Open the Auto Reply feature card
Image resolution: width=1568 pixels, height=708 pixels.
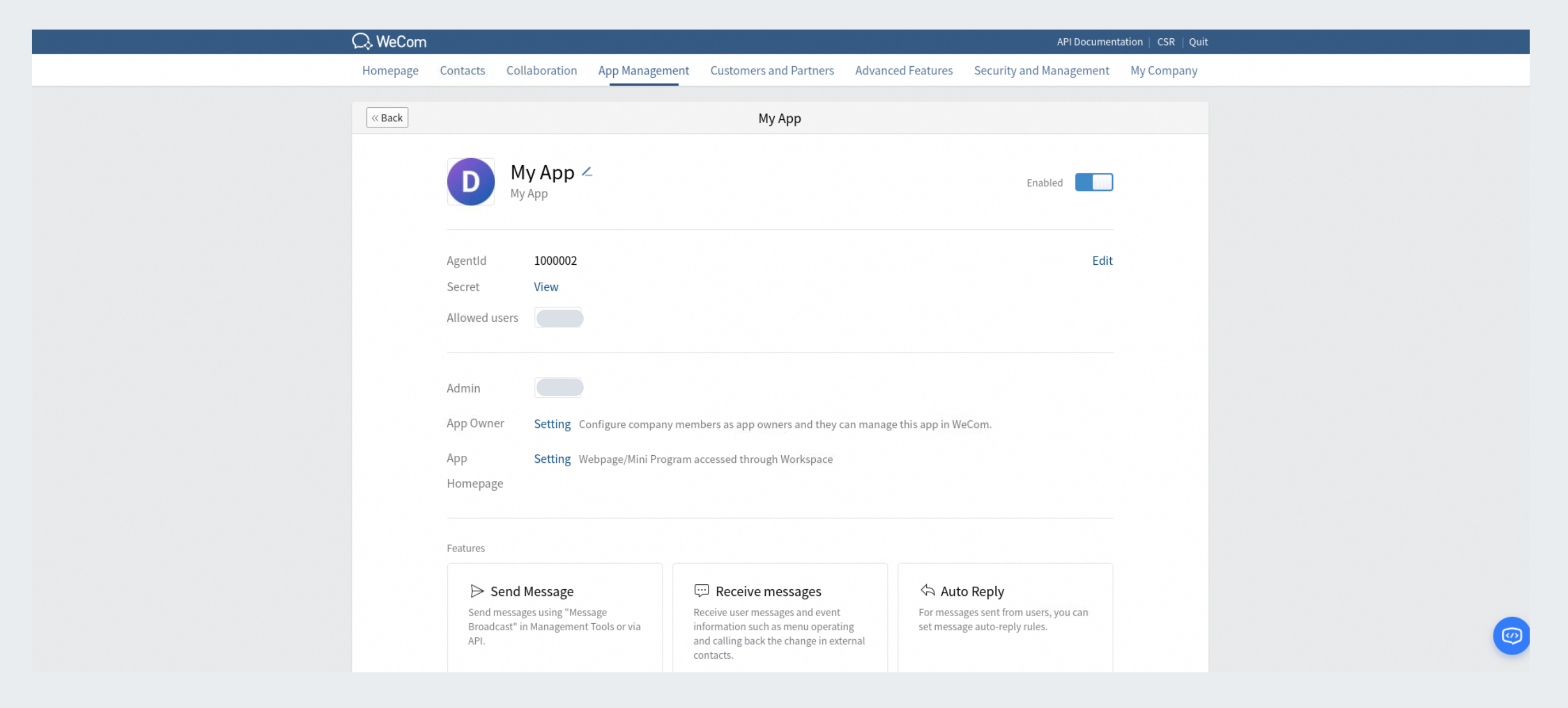tap(1005, 617)
